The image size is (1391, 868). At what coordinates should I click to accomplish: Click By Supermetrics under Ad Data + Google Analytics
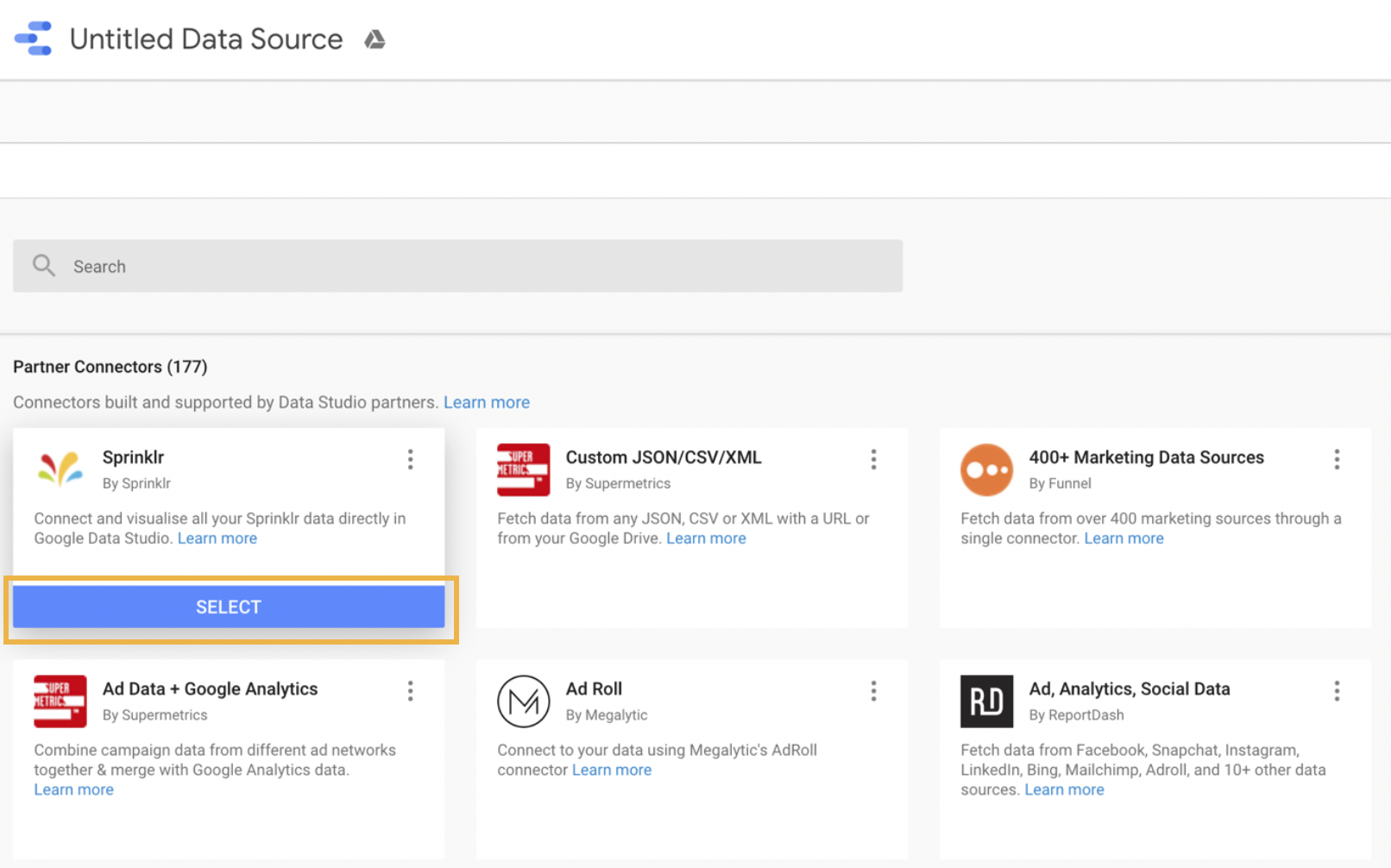pos(154,714)
